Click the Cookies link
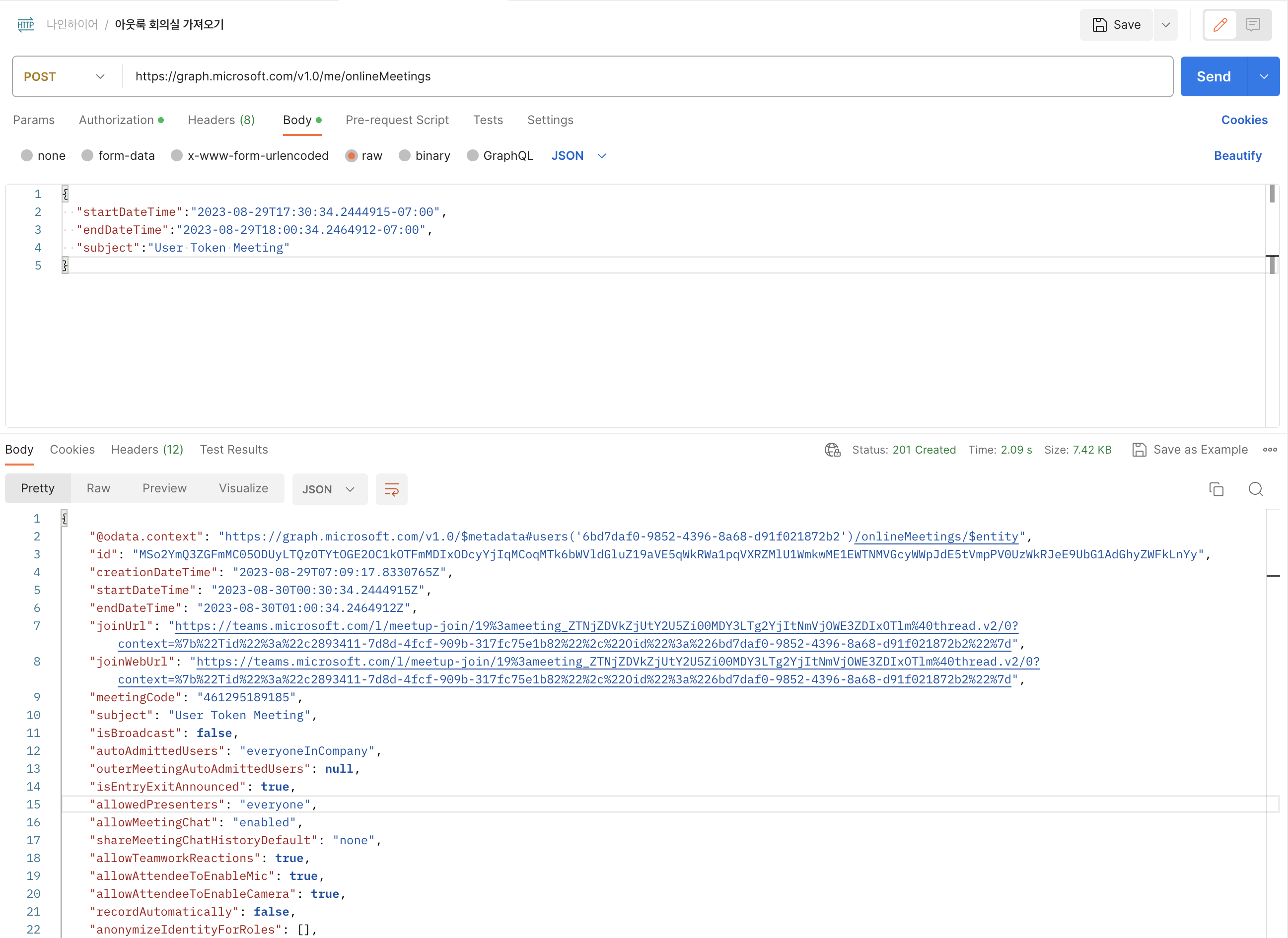The width and height of the screenshot is (1288, 938). tap(1244, 120)
